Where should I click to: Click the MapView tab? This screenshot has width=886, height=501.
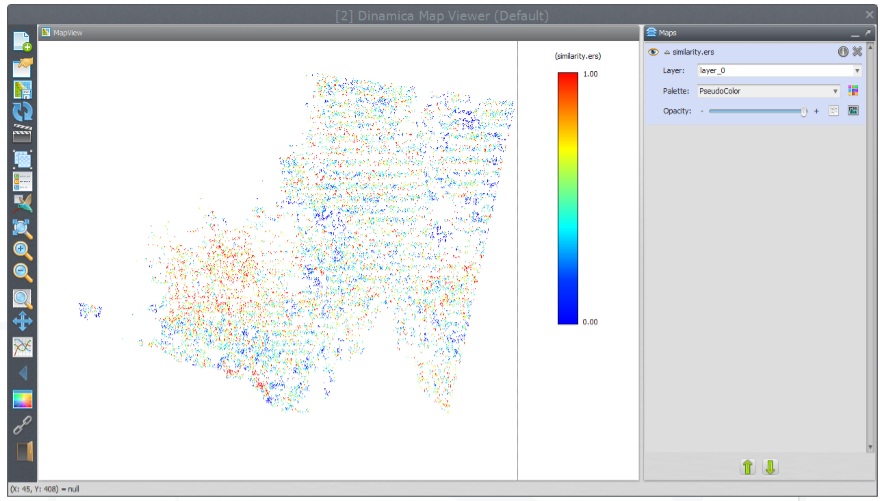point(66,32)
